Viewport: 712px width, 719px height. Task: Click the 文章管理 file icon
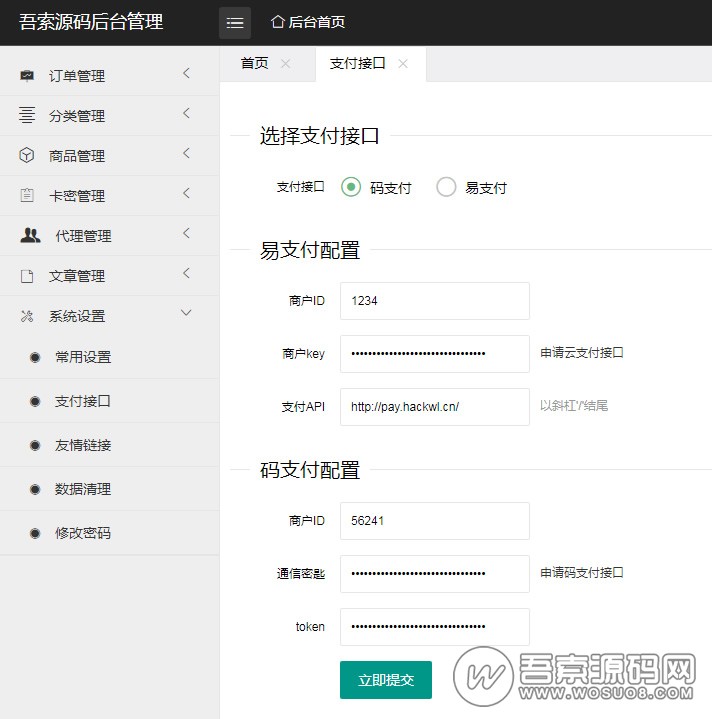(x=27, y=276)
